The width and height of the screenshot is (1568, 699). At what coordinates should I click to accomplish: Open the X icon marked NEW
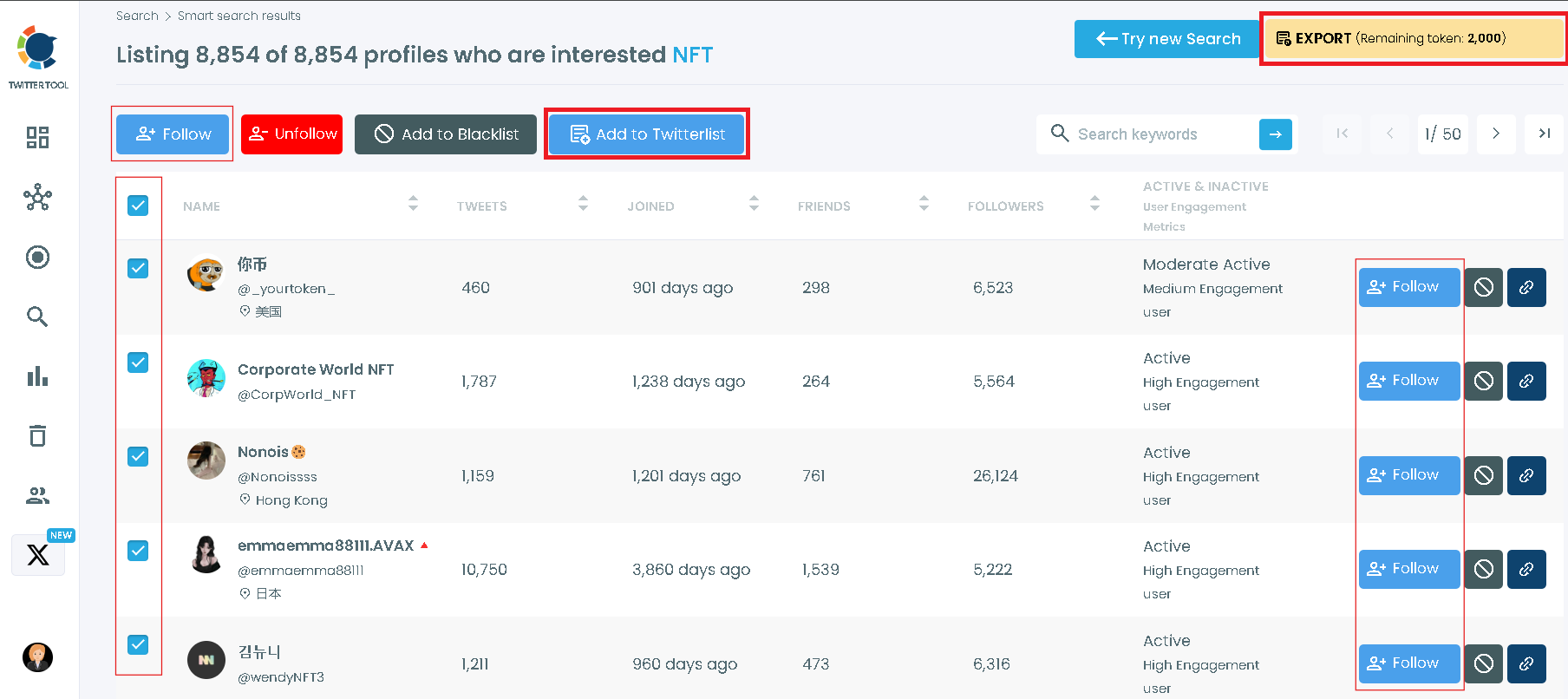pos(38,554)
